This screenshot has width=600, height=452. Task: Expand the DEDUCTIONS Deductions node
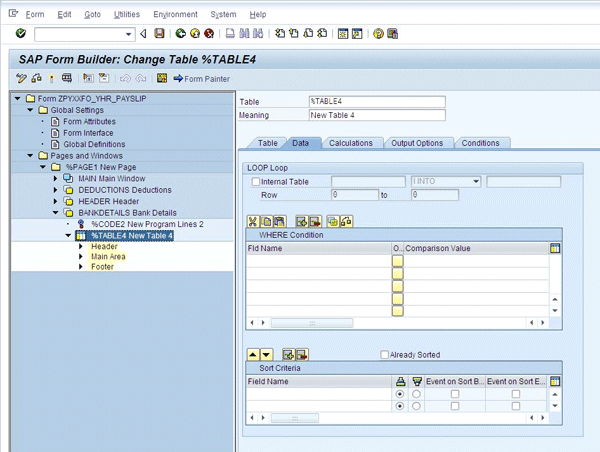click(x=56, y=189)
